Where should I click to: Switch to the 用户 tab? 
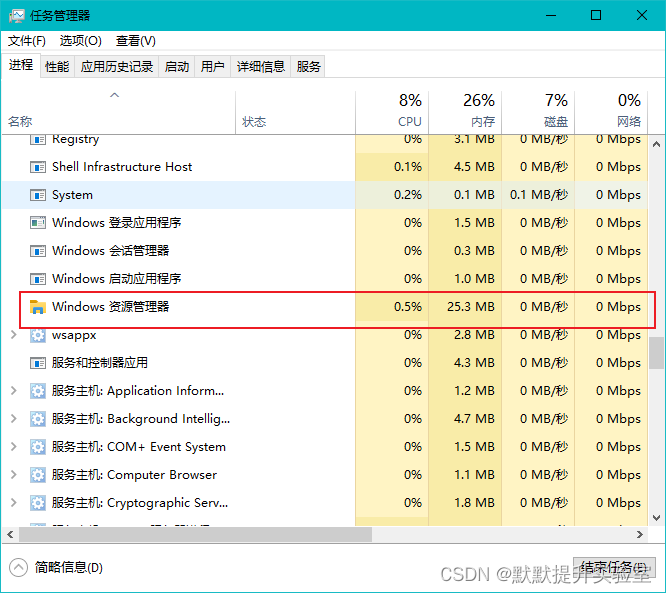[212, 67]
